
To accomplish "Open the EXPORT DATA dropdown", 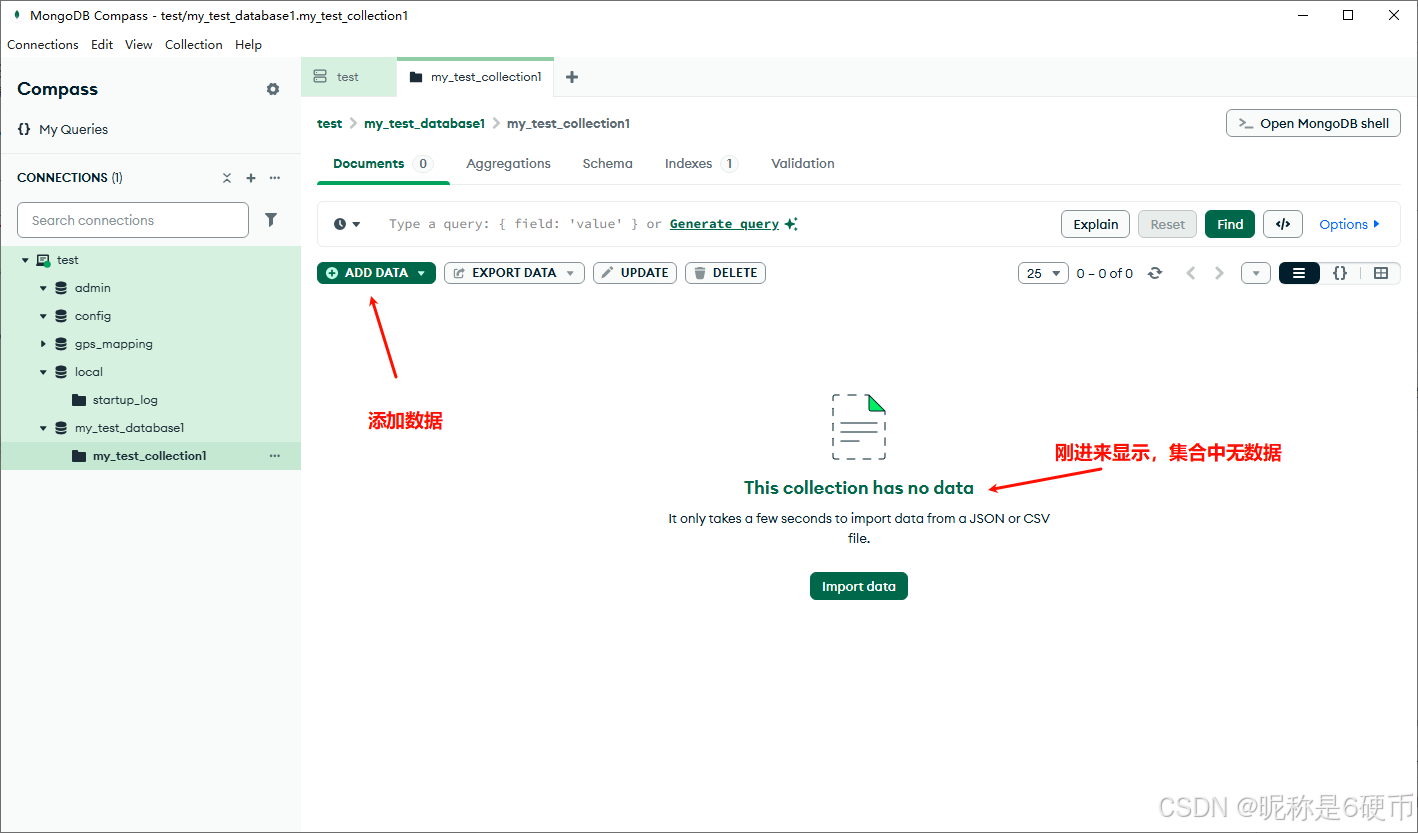I will tap(514, 273).
